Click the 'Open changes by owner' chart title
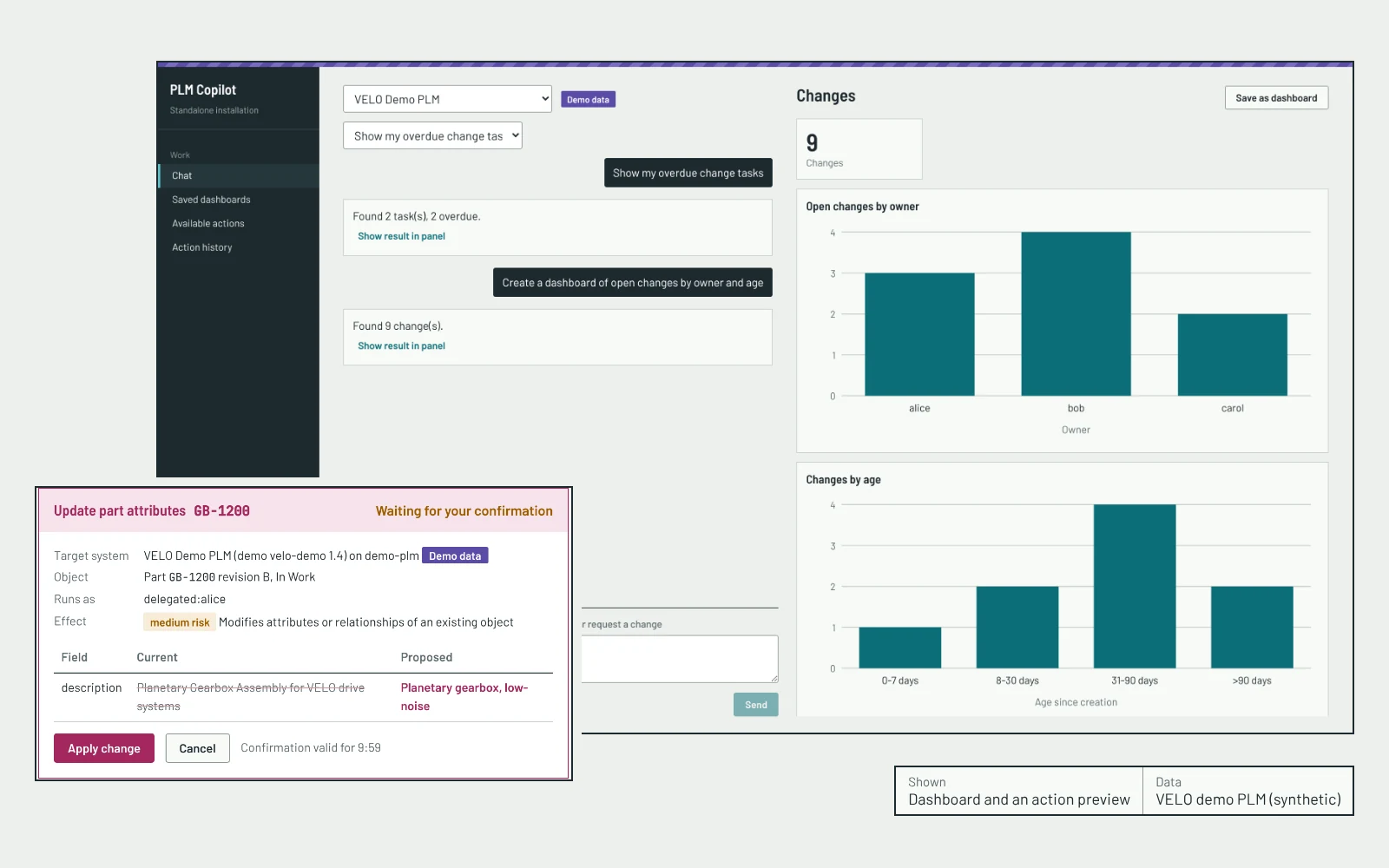This screenshot has height=868, width=1389. pyautogui.click(x=862, y=207)
